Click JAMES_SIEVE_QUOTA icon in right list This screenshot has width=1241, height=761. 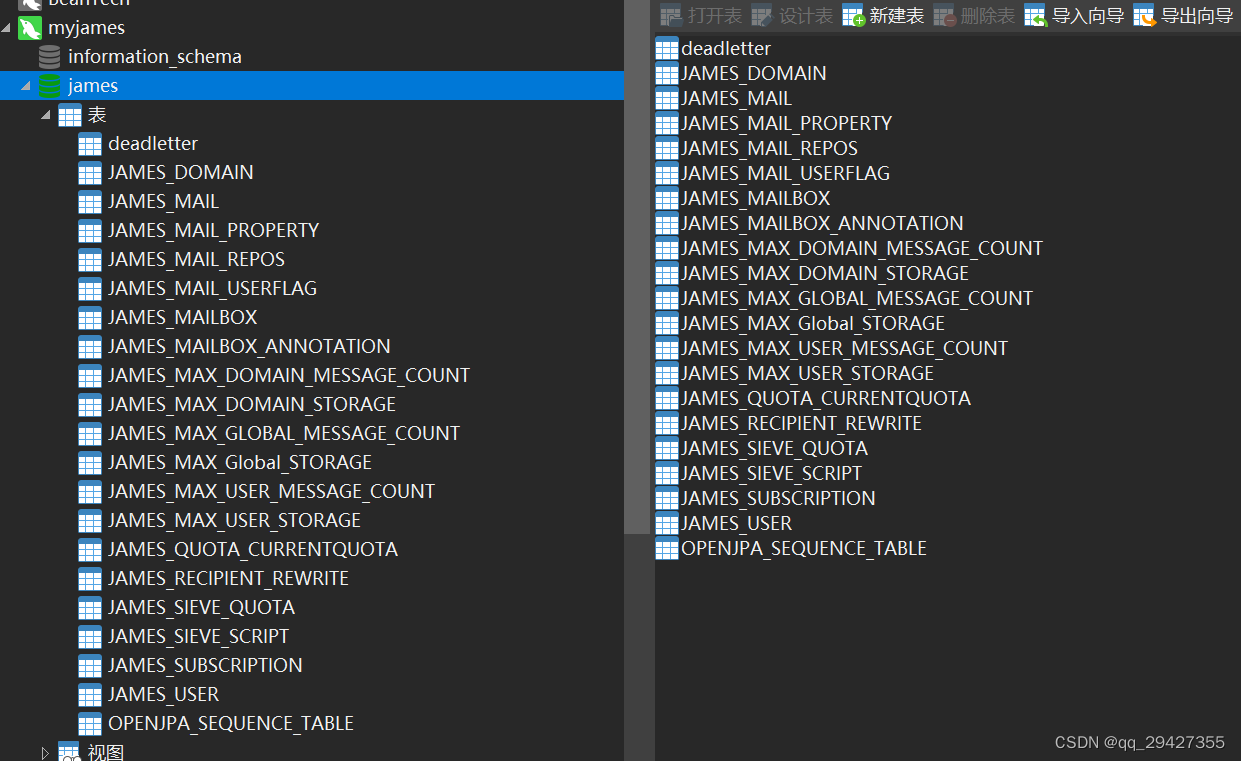tap(667, 448)
